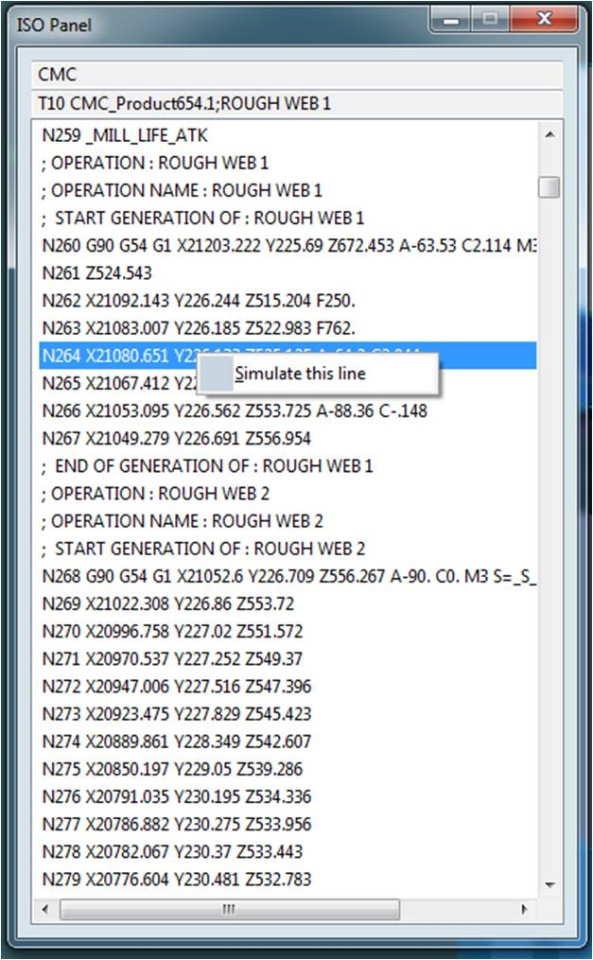This screenshot has width=593, height=960.
Task: Select line N259 _MILL_LIFE_ATK
Action: pyautogui.click(x=288, y=135)
